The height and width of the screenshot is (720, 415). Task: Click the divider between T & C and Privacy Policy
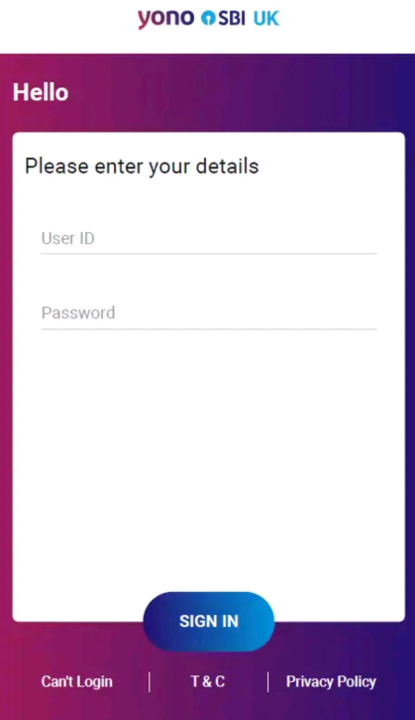[x=268, y=682]
